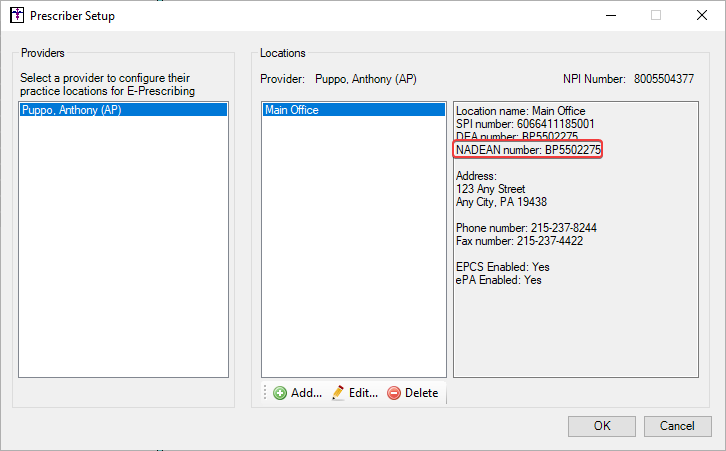Click the Prescriber Setup title bar icon

[x=16, y=16]
